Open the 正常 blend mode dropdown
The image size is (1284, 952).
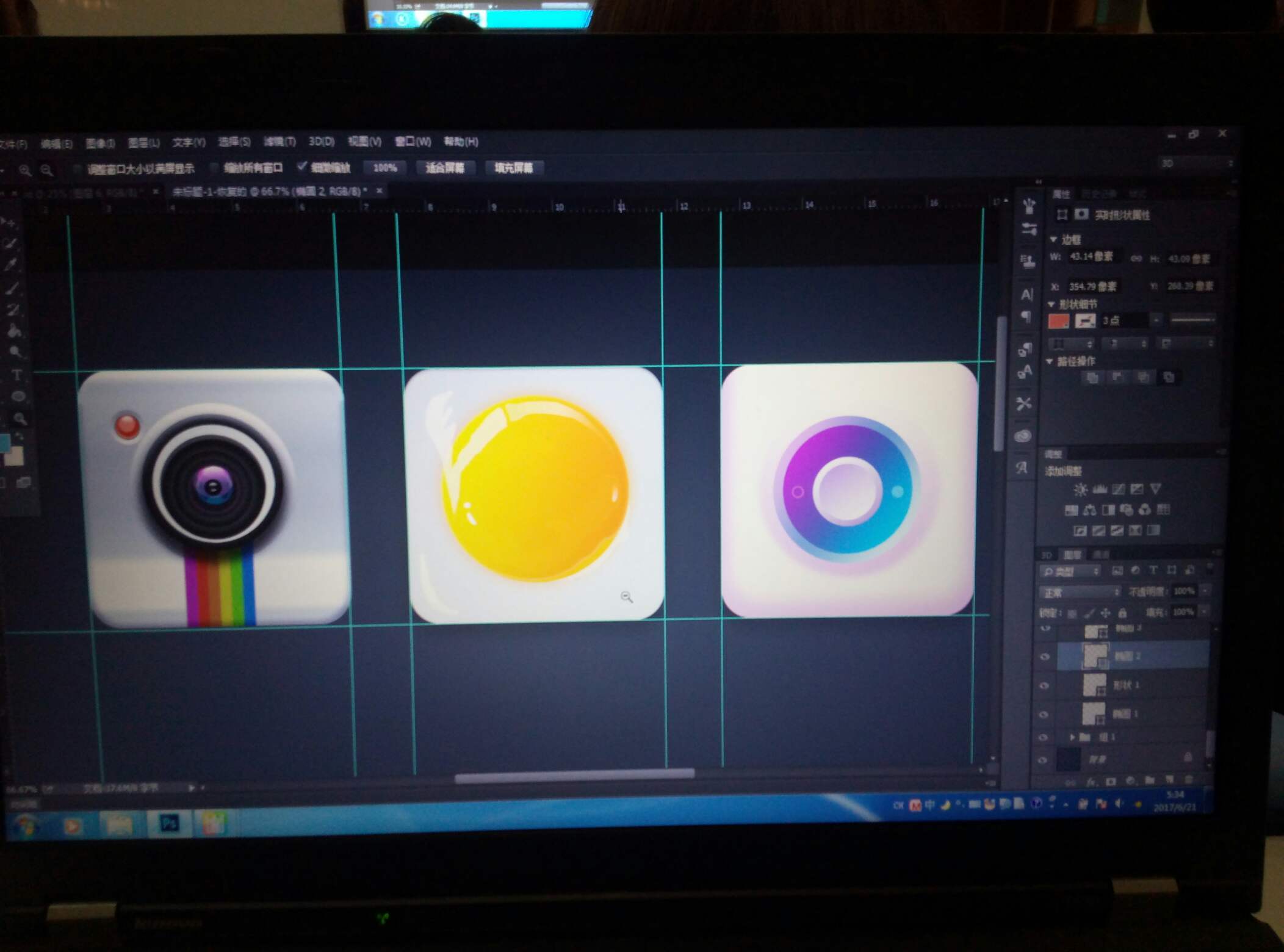(x=1080, y=592)
